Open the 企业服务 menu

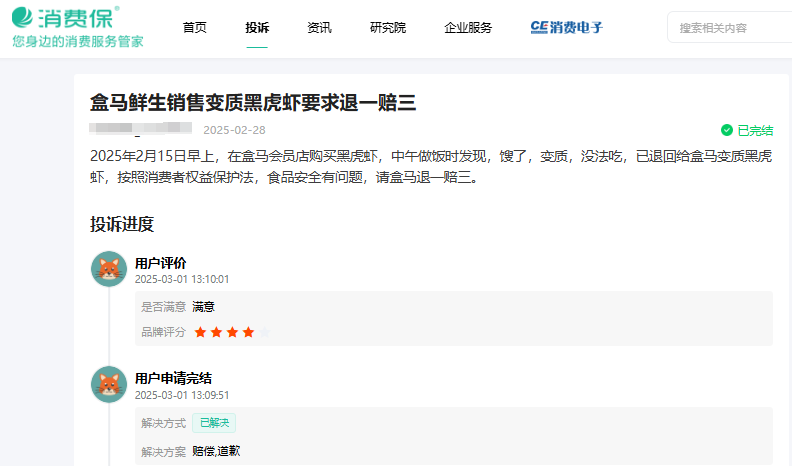(468, 27)
